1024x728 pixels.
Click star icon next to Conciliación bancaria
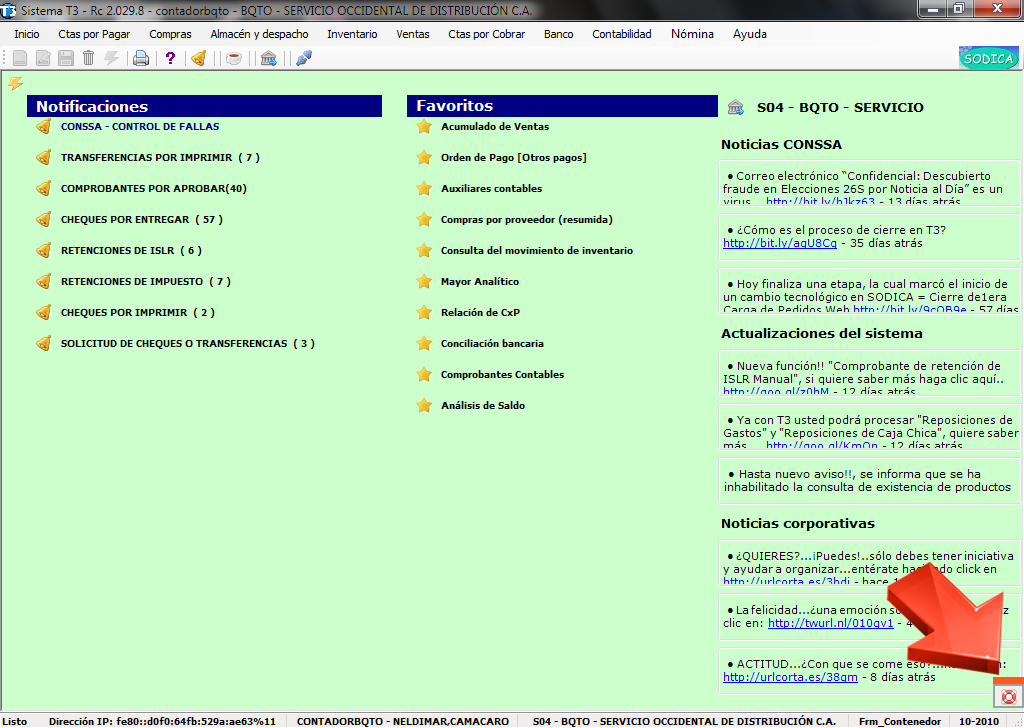[424, 343]
